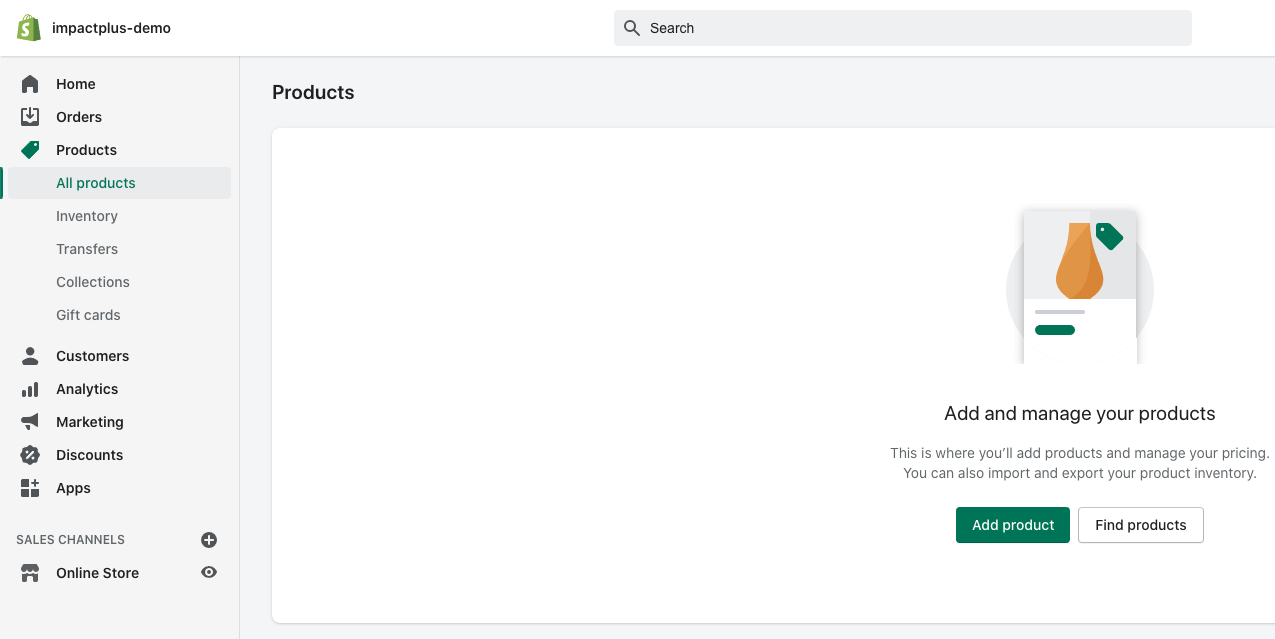This screenshot has height=639, width=1275.
Task: Click the SALES CHANNELS heading
Action: [70, 540]
